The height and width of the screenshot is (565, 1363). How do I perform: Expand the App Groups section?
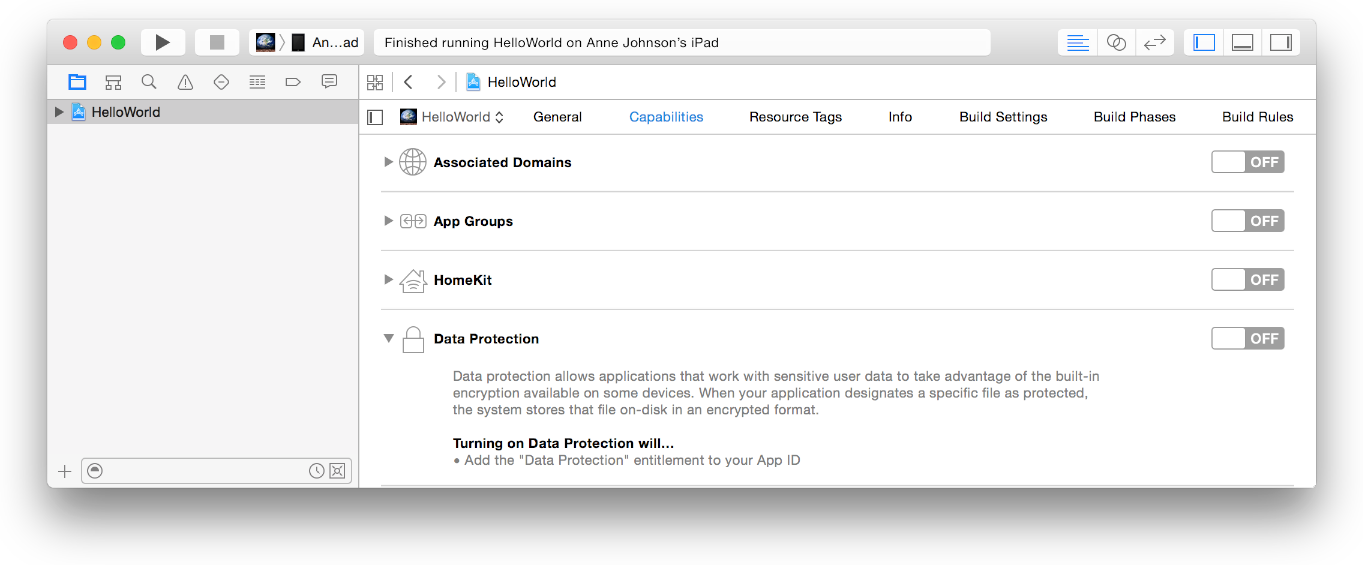coord(388,221)
